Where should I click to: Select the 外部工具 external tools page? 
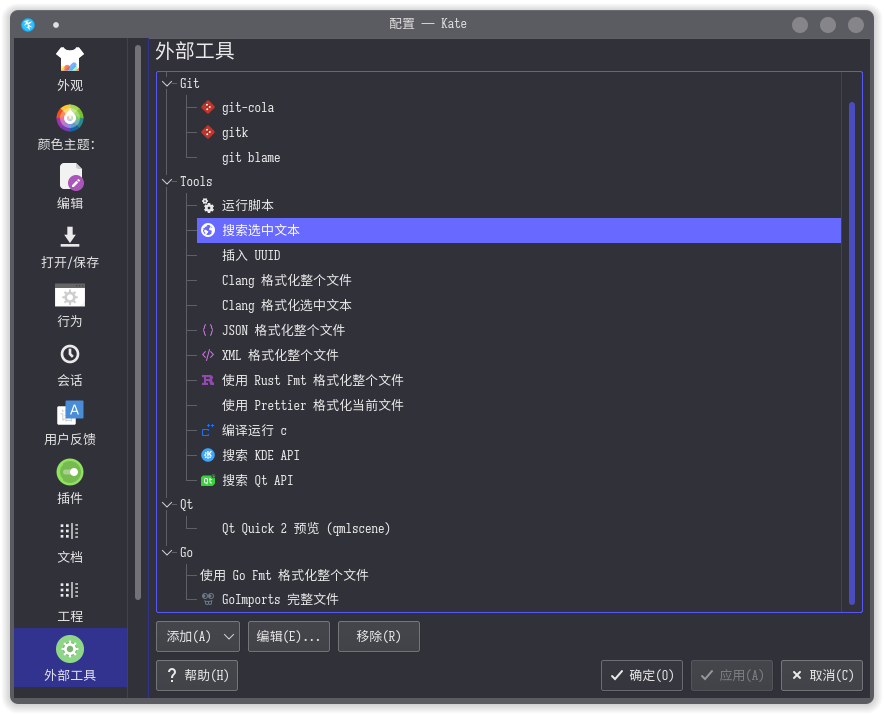[x=70, y=658]
